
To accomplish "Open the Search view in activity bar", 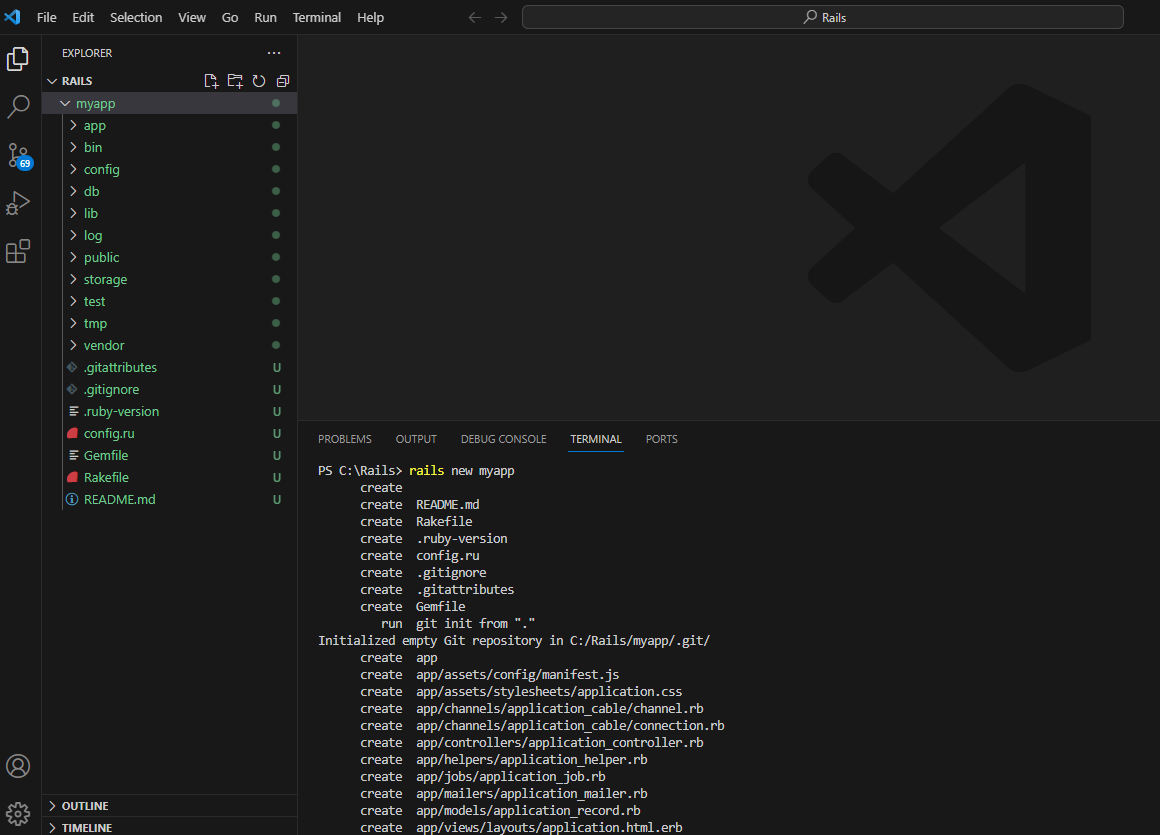I will [18, 107].
